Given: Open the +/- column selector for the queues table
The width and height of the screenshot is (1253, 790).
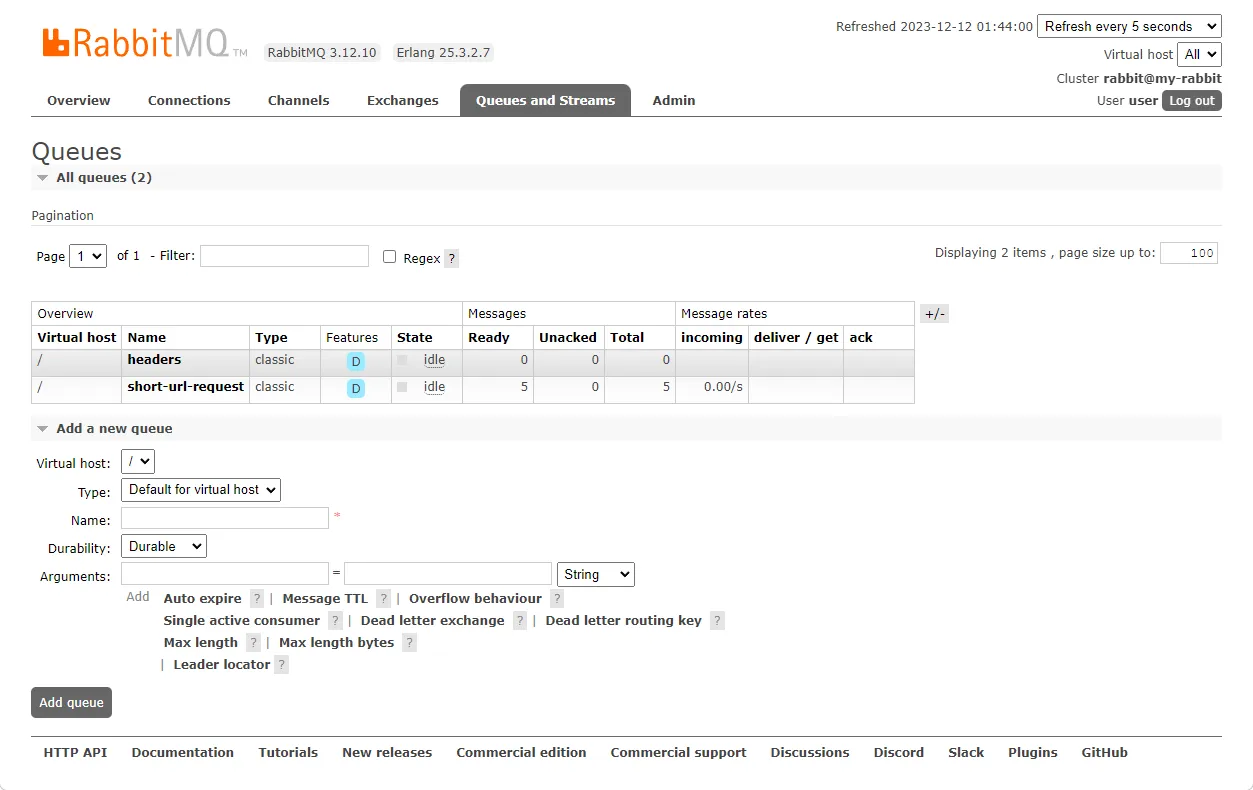Looking at the screenshot, I should tap(934, 313).
